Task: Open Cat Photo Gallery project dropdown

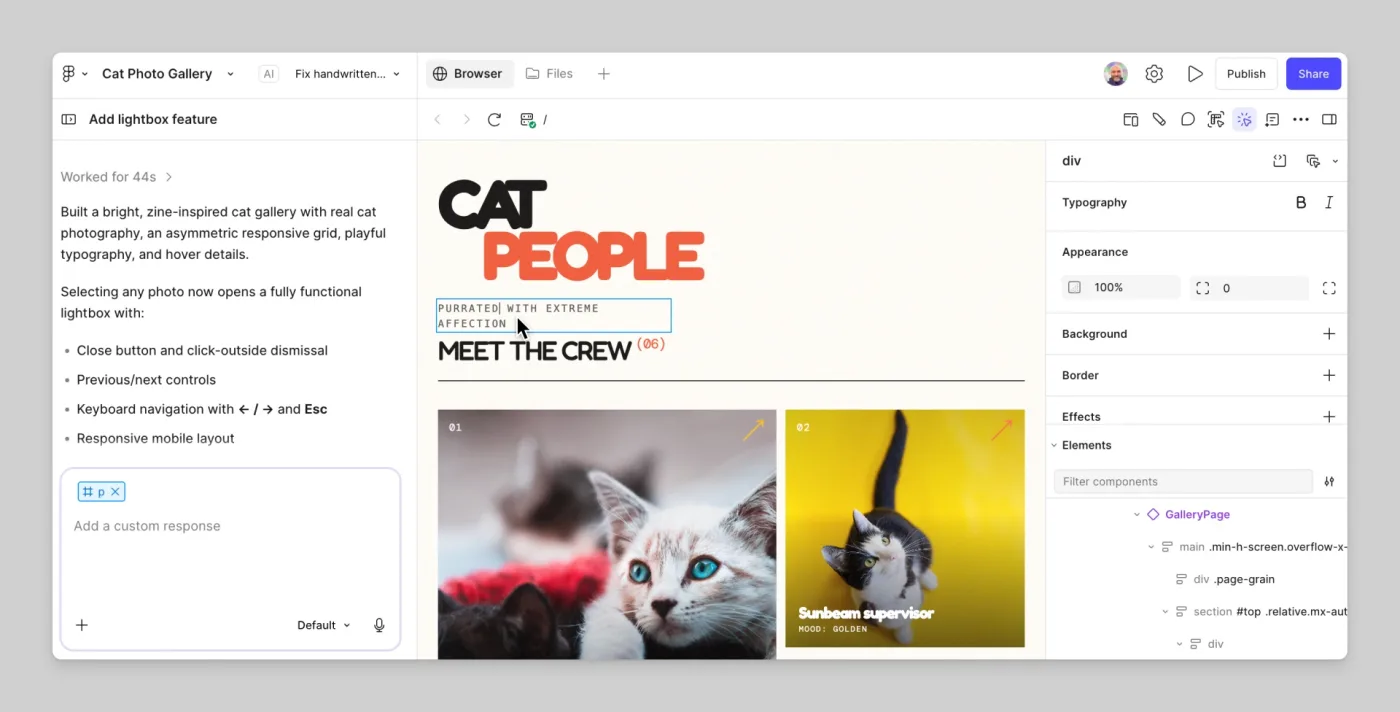Action: tap(230, 74)
